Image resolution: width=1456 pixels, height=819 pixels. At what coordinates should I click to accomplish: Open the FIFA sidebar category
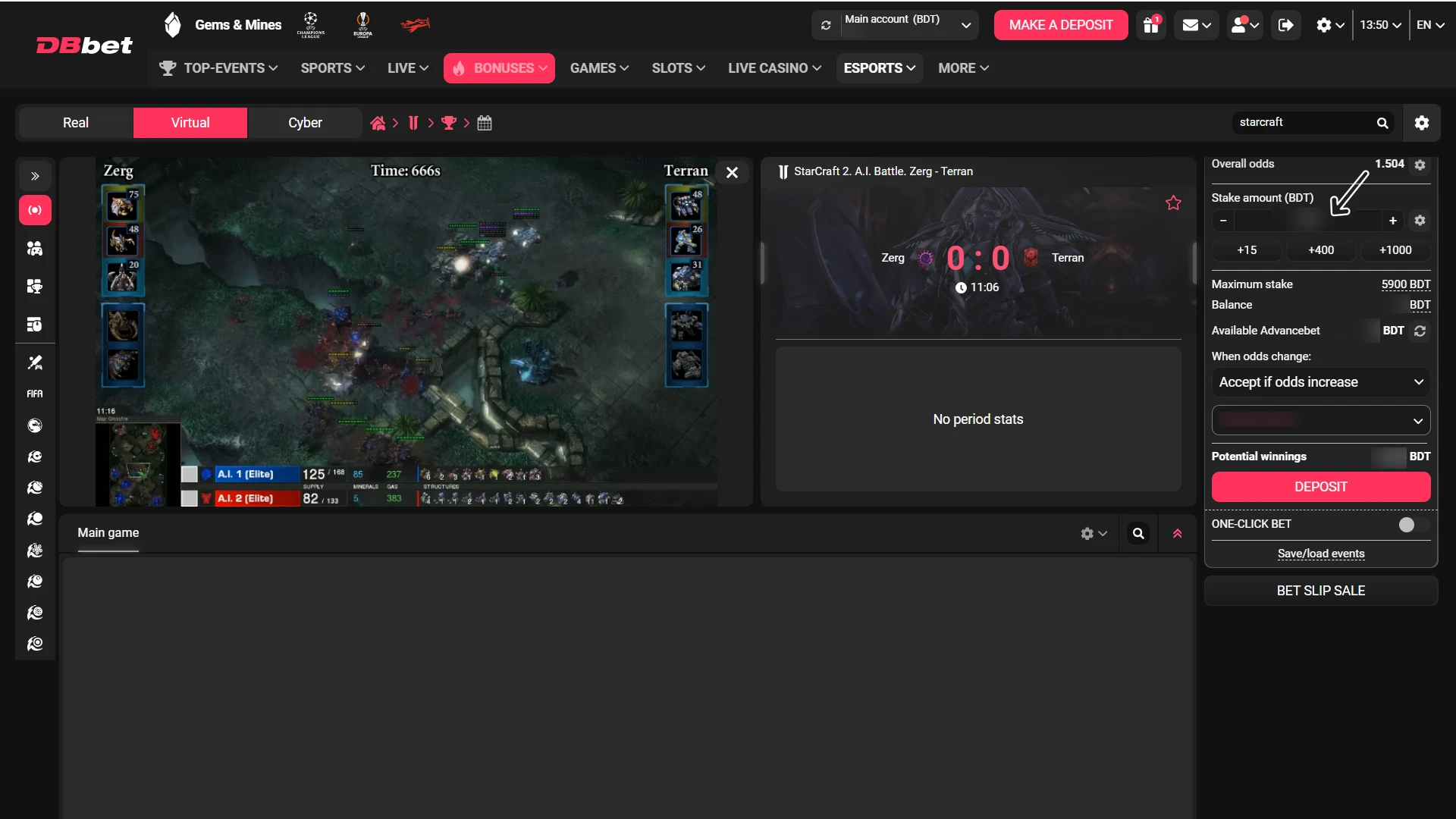pyautogui.click(x=35, y=394)
